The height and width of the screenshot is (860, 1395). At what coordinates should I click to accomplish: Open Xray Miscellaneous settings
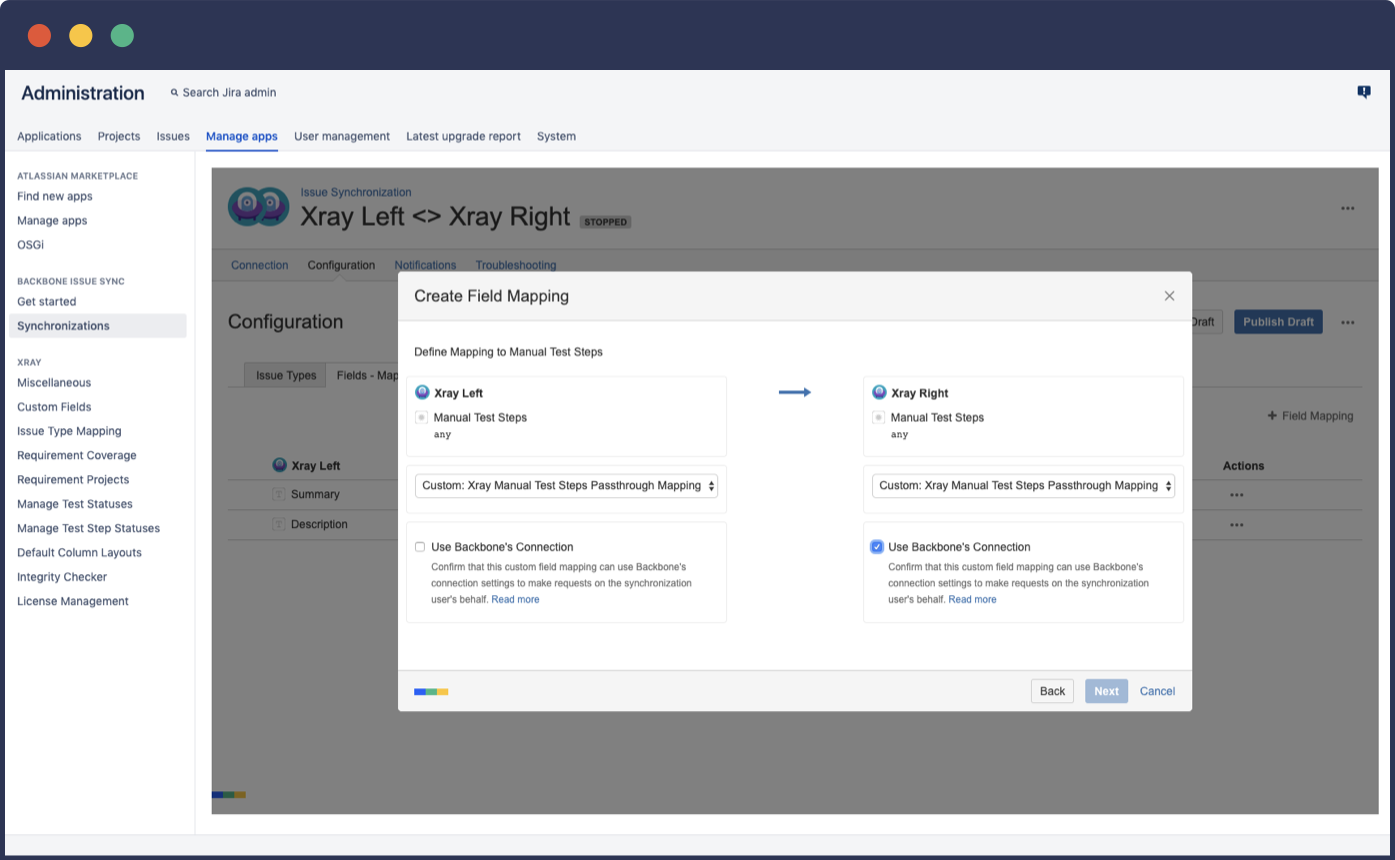[54, 382]
